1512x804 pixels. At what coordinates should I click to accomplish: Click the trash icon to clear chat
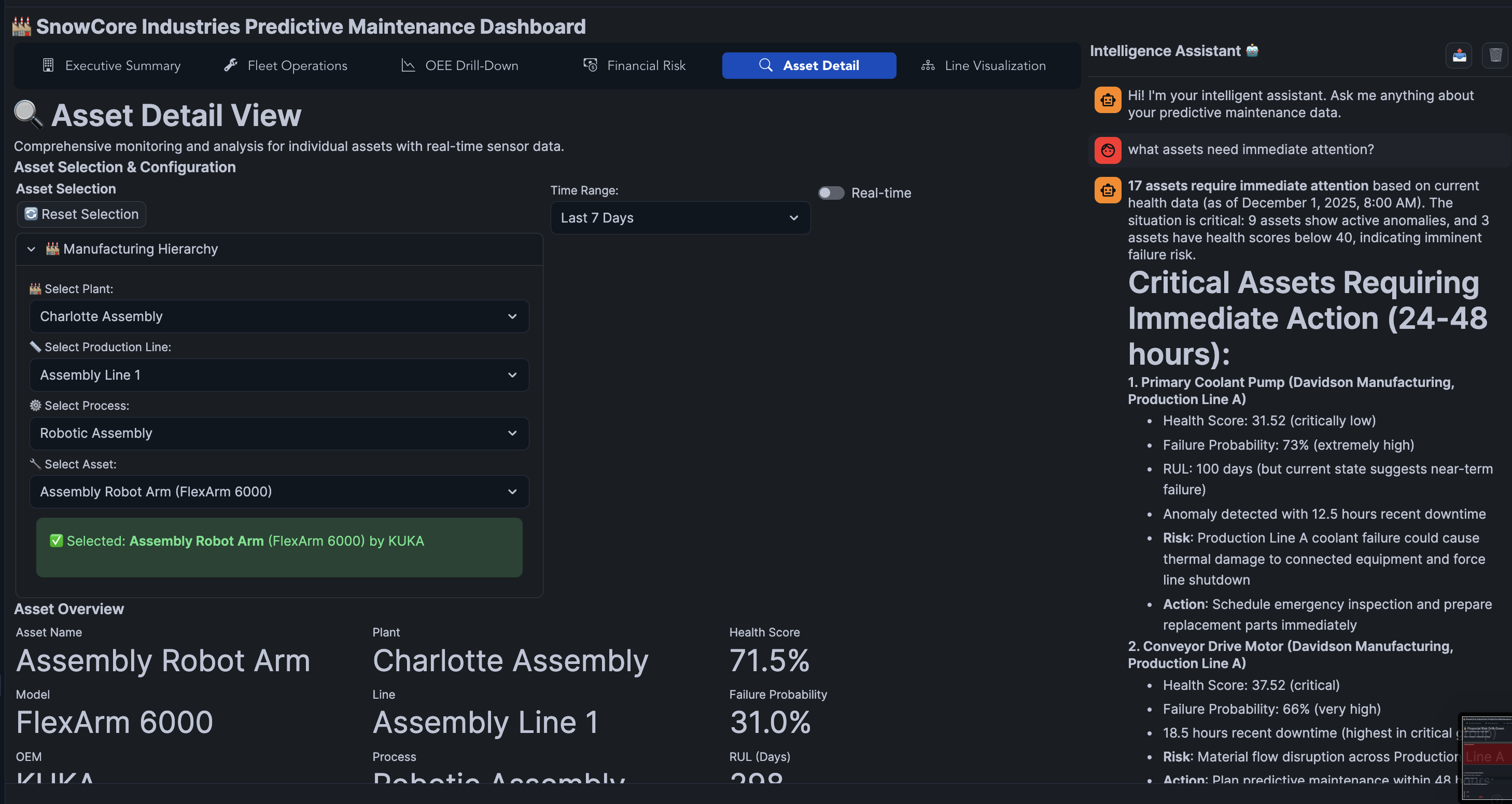coord(1495,56)
